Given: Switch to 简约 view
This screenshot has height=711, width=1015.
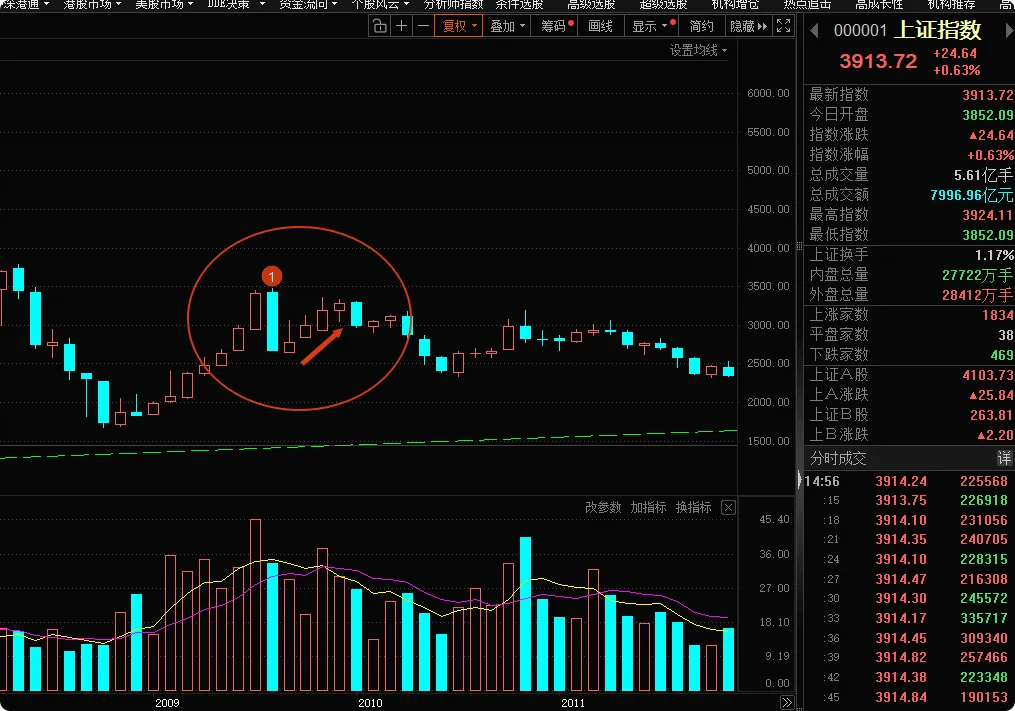Looking at the screenshot, I should [x=701, y=26].
